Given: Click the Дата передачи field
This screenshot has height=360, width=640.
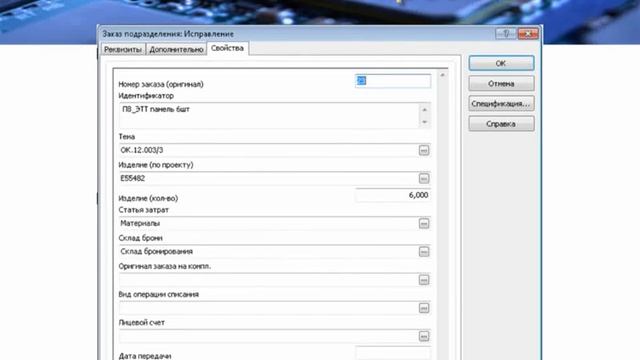Looking at the screenshot, I should click(x=393, y=353).
